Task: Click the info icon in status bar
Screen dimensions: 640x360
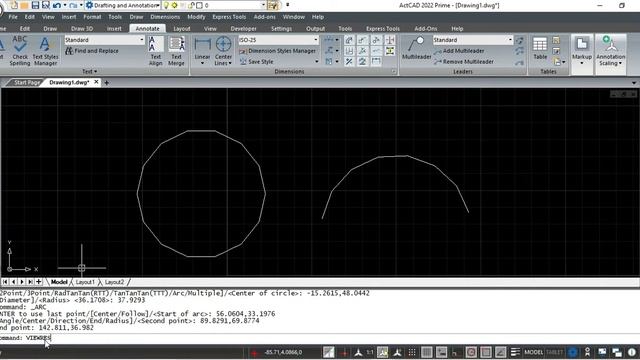Action: pos(632,352)
